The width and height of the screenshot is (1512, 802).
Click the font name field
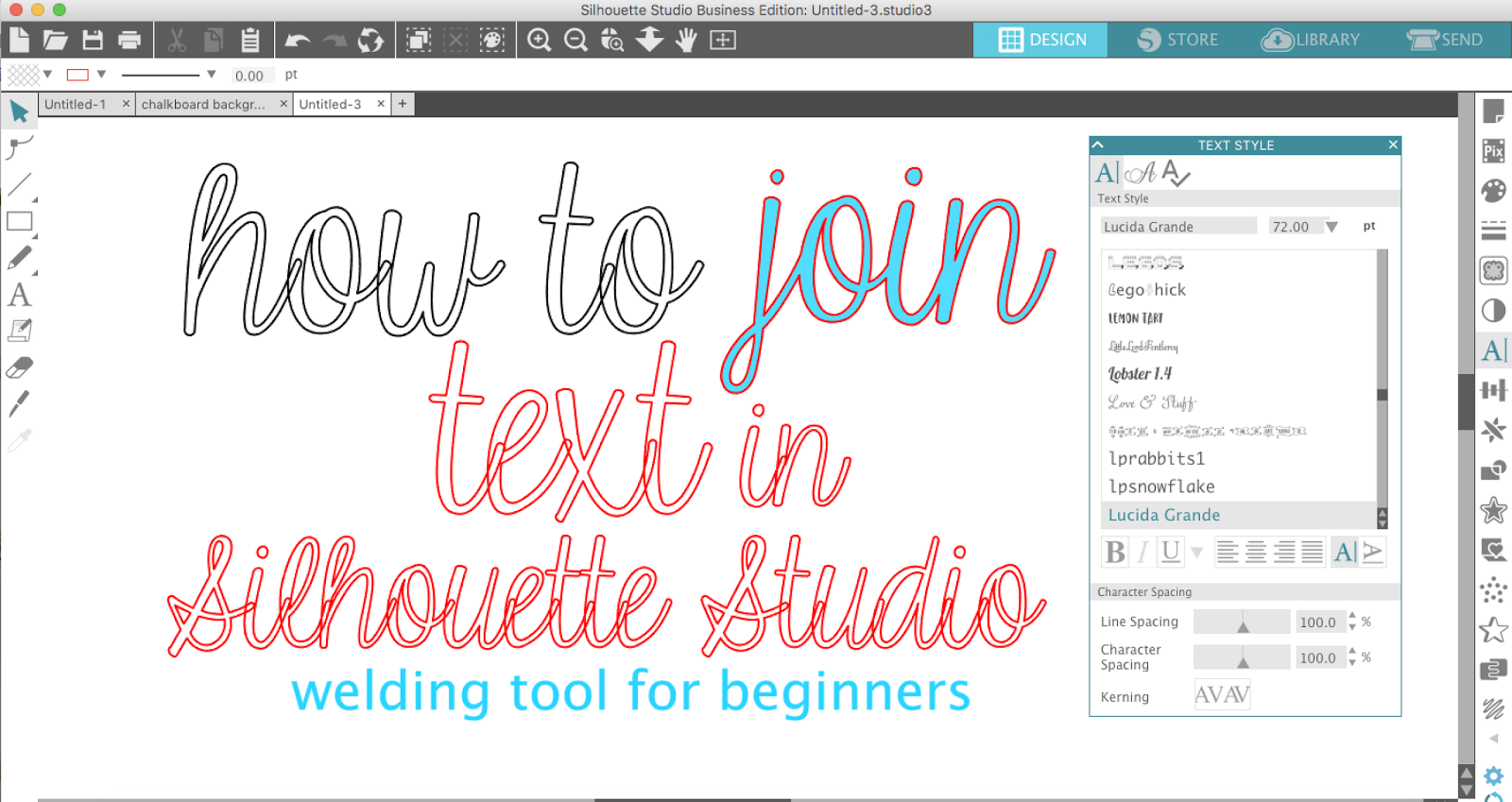coord(1178,227)
